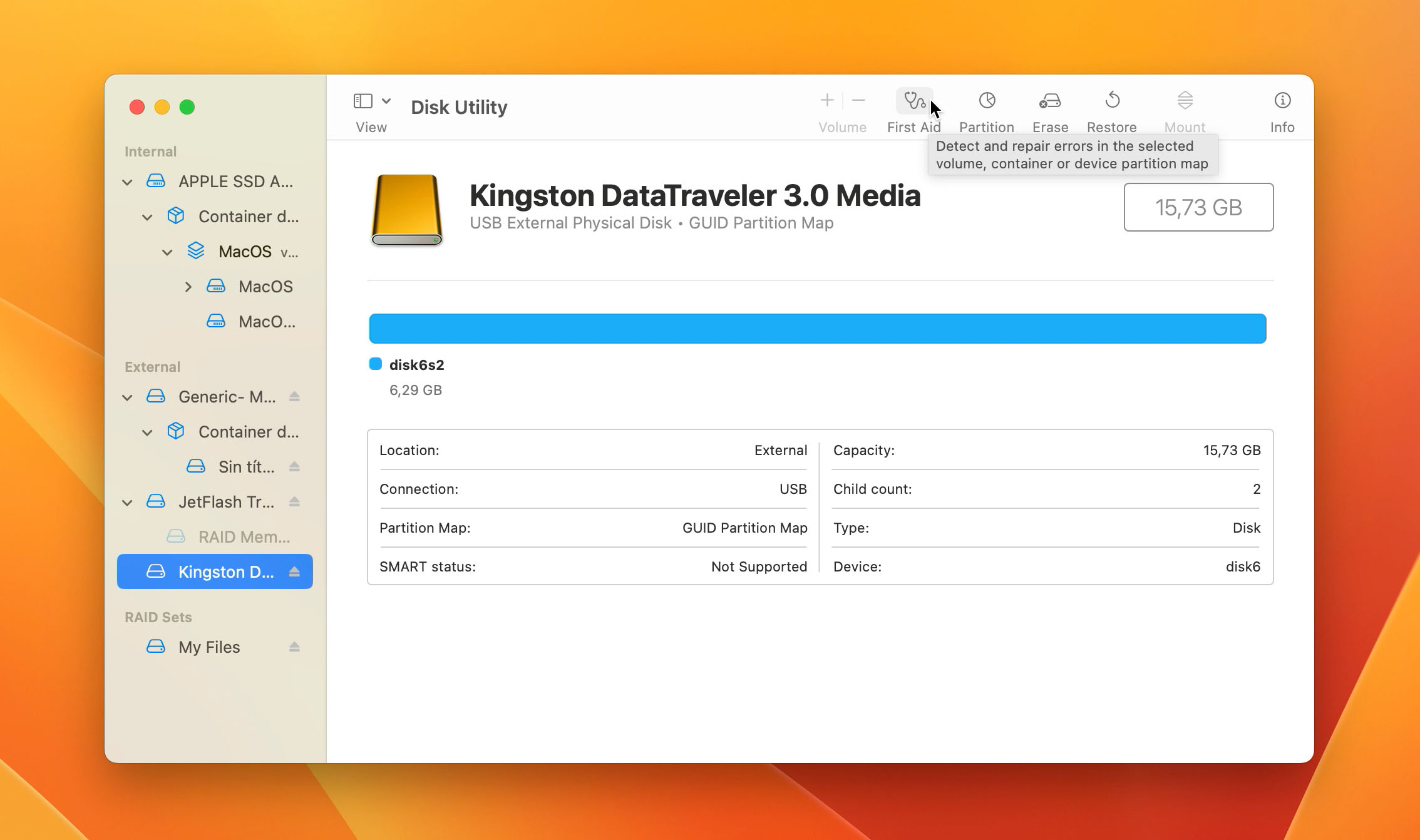Click the GUID Partition Map value
Screen dimensions: 1420x840
pos(744,528)
